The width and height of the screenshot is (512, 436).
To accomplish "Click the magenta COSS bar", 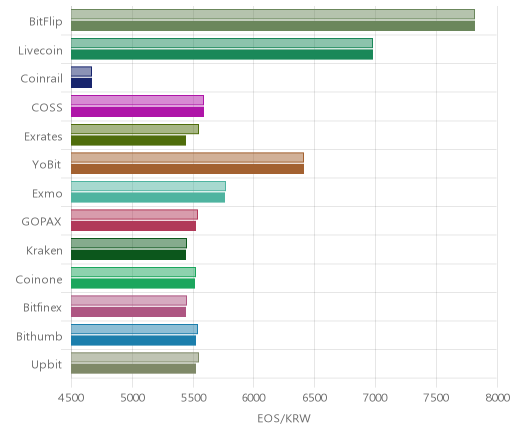I will 137,112.
